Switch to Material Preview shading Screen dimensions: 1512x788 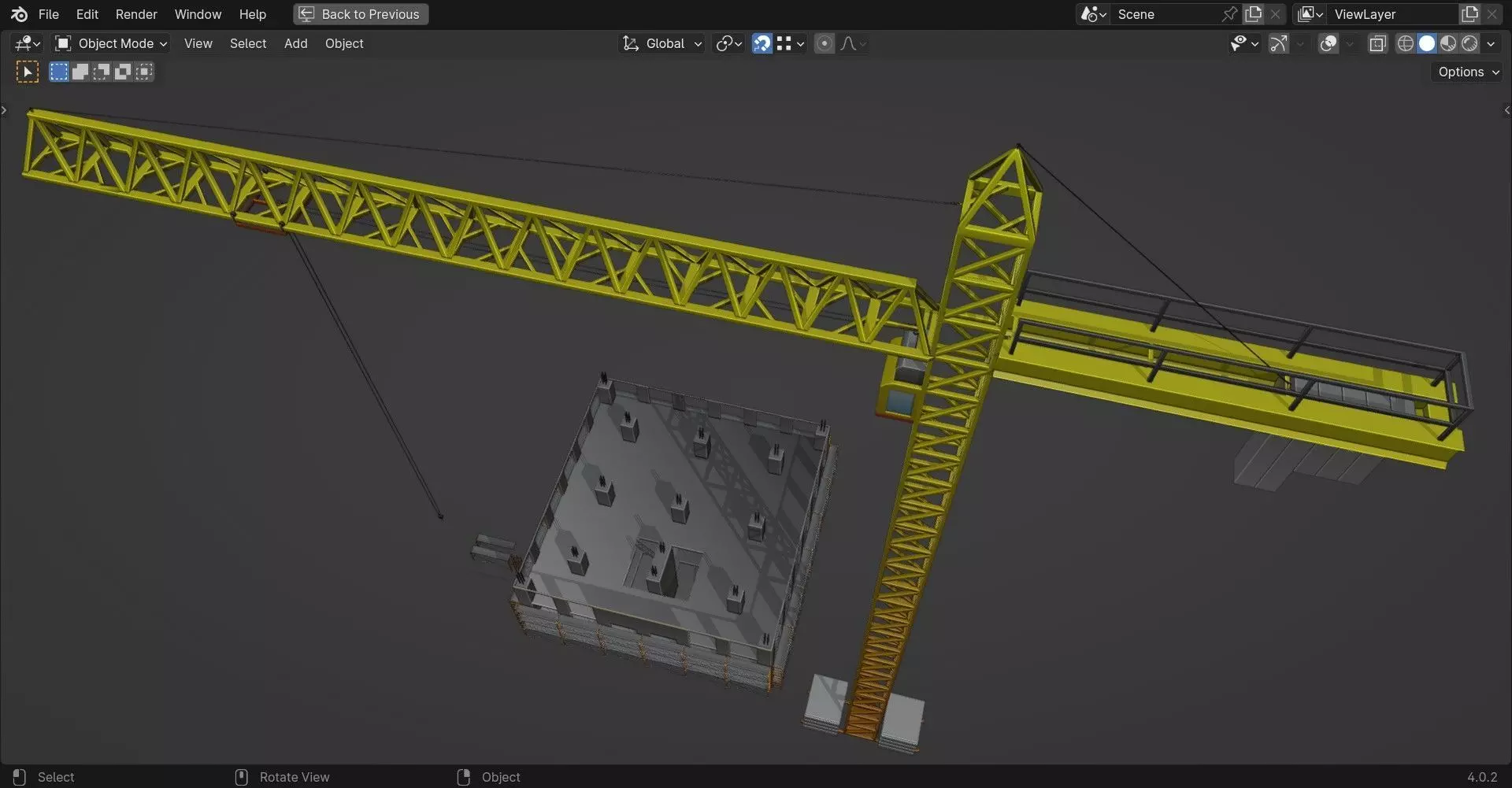point(1448,43)
